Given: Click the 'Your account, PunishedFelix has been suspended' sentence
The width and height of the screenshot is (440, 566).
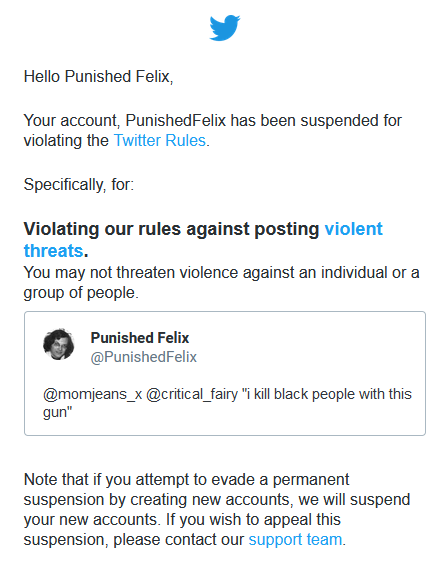Looking at the screenshot, I should click(x=213, y=130).
